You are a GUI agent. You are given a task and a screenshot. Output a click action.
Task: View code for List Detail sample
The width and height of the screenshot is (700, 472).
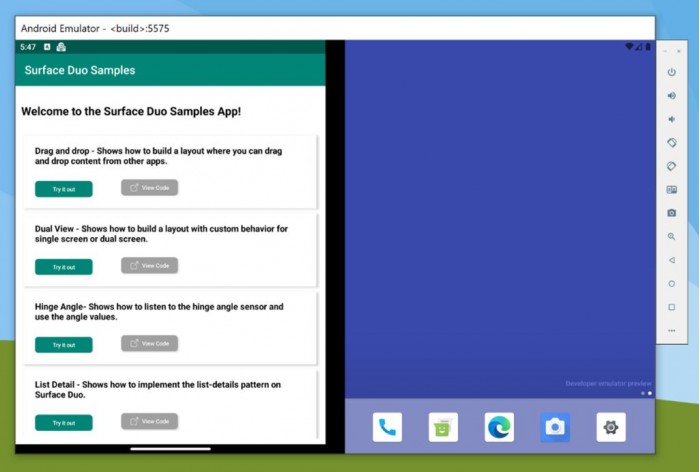point(150,421)
